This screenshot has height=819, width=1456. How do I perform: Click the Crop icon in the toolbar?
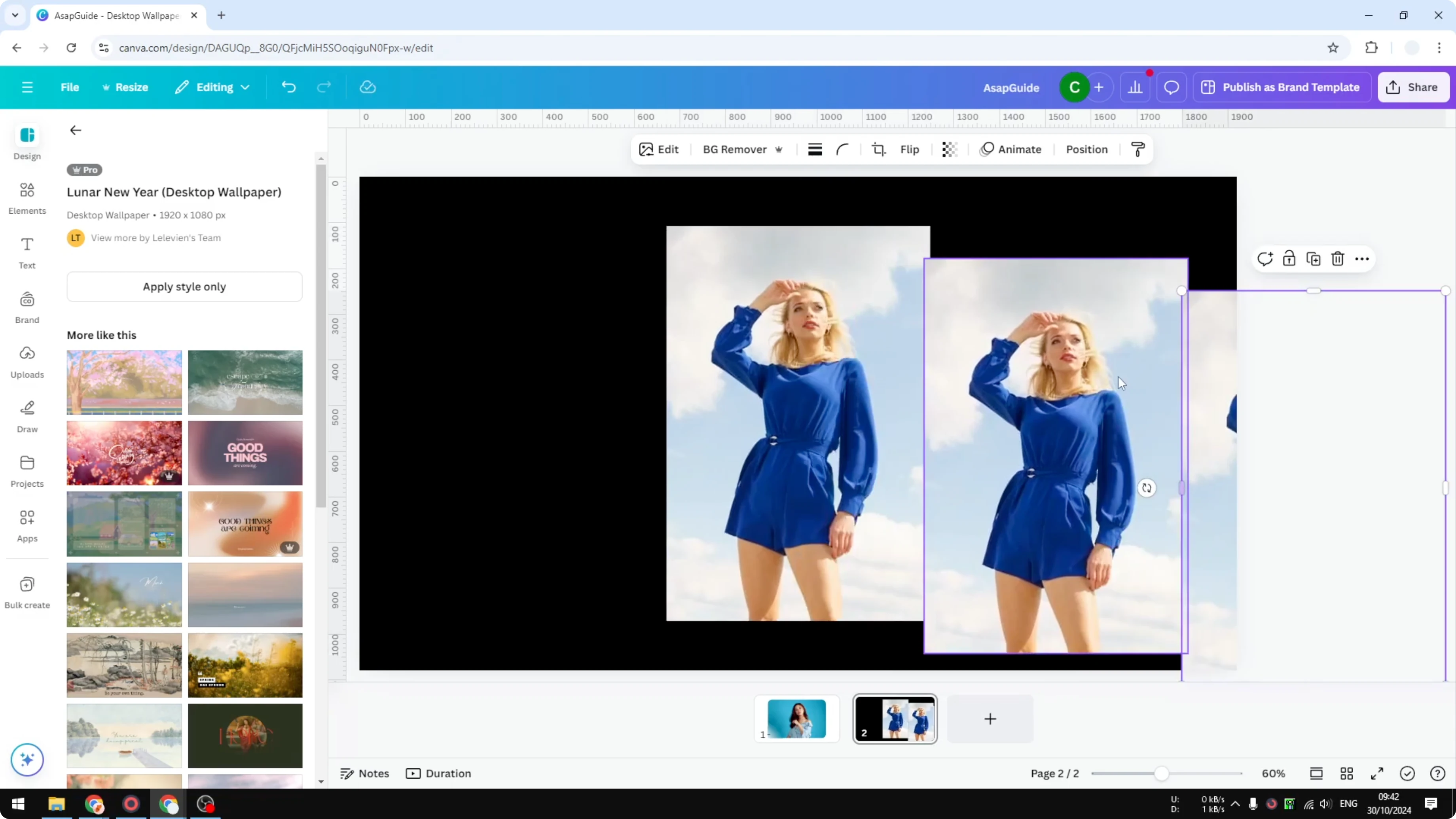pyautogui.click(x=879, y=149)
